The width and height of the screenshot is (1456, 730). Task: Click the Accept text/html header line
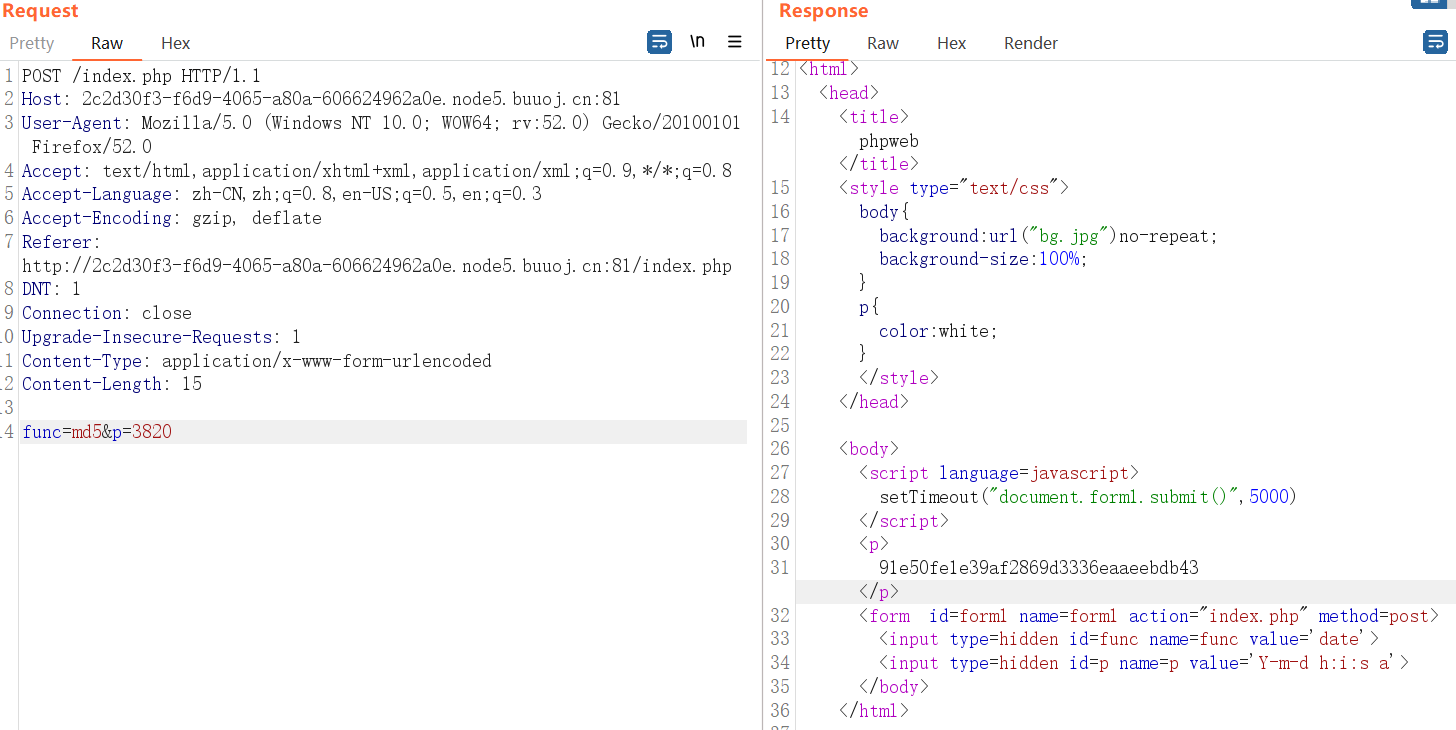[x=377, y=171]
